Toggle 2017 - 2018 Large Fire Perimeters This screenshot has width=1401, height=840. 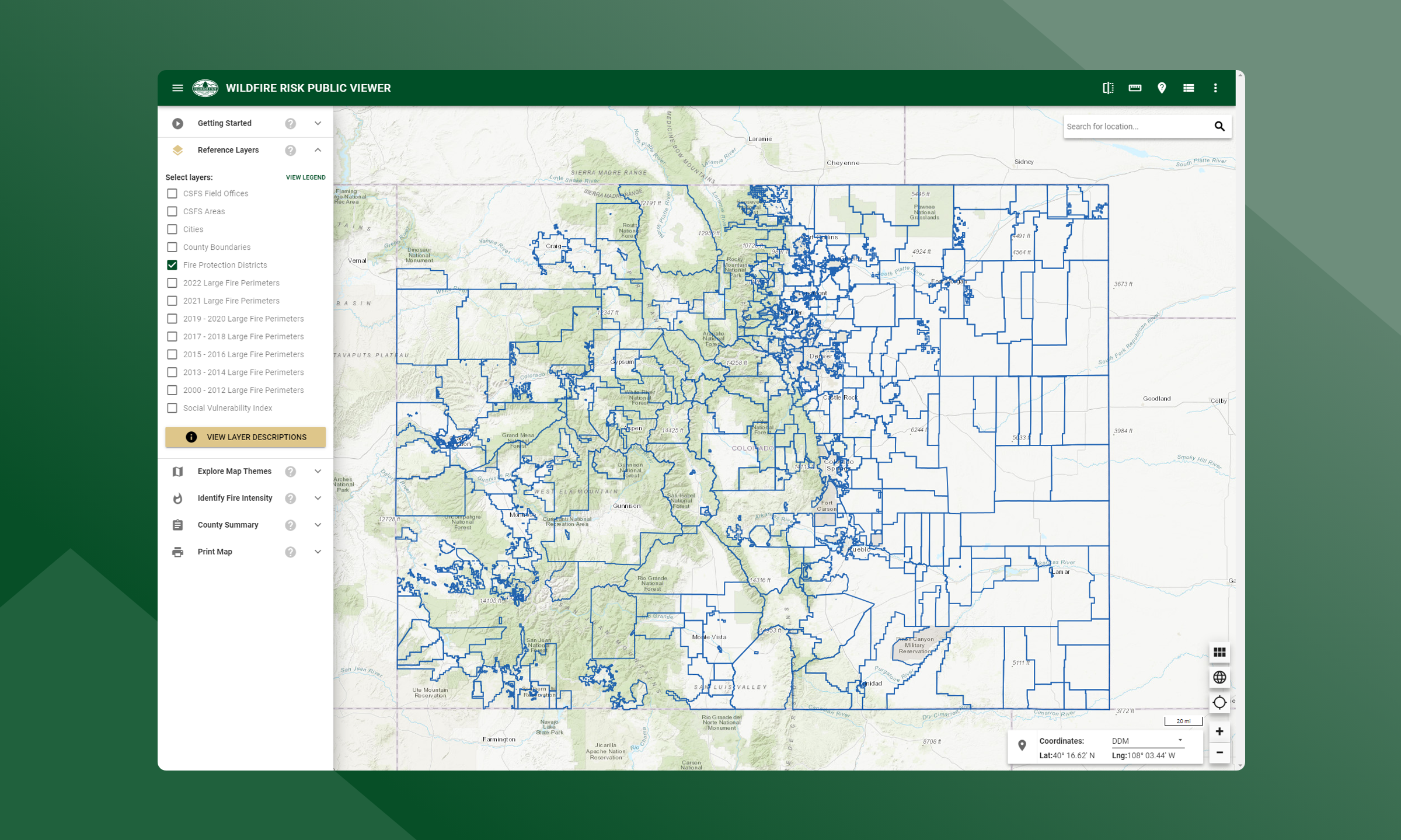[x=172, y=337]
